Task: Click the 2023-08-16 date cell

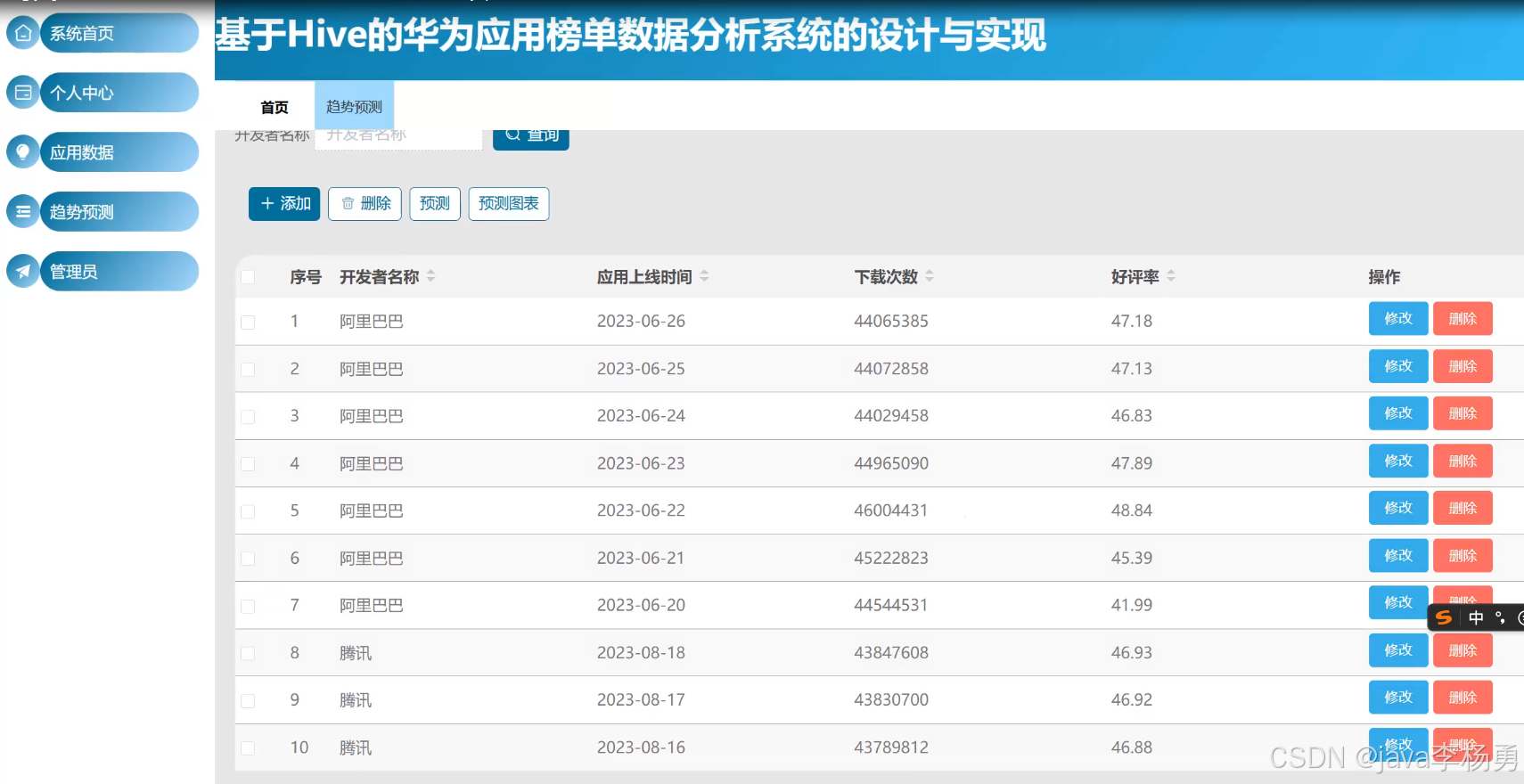Action: point(641,747)
